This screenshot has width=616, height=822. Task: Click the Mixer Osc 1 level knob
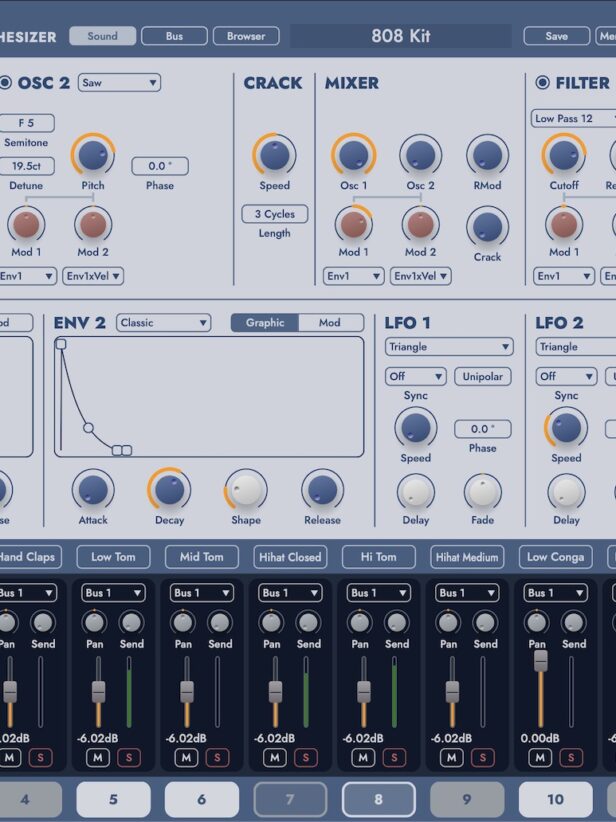coord(353,155)
